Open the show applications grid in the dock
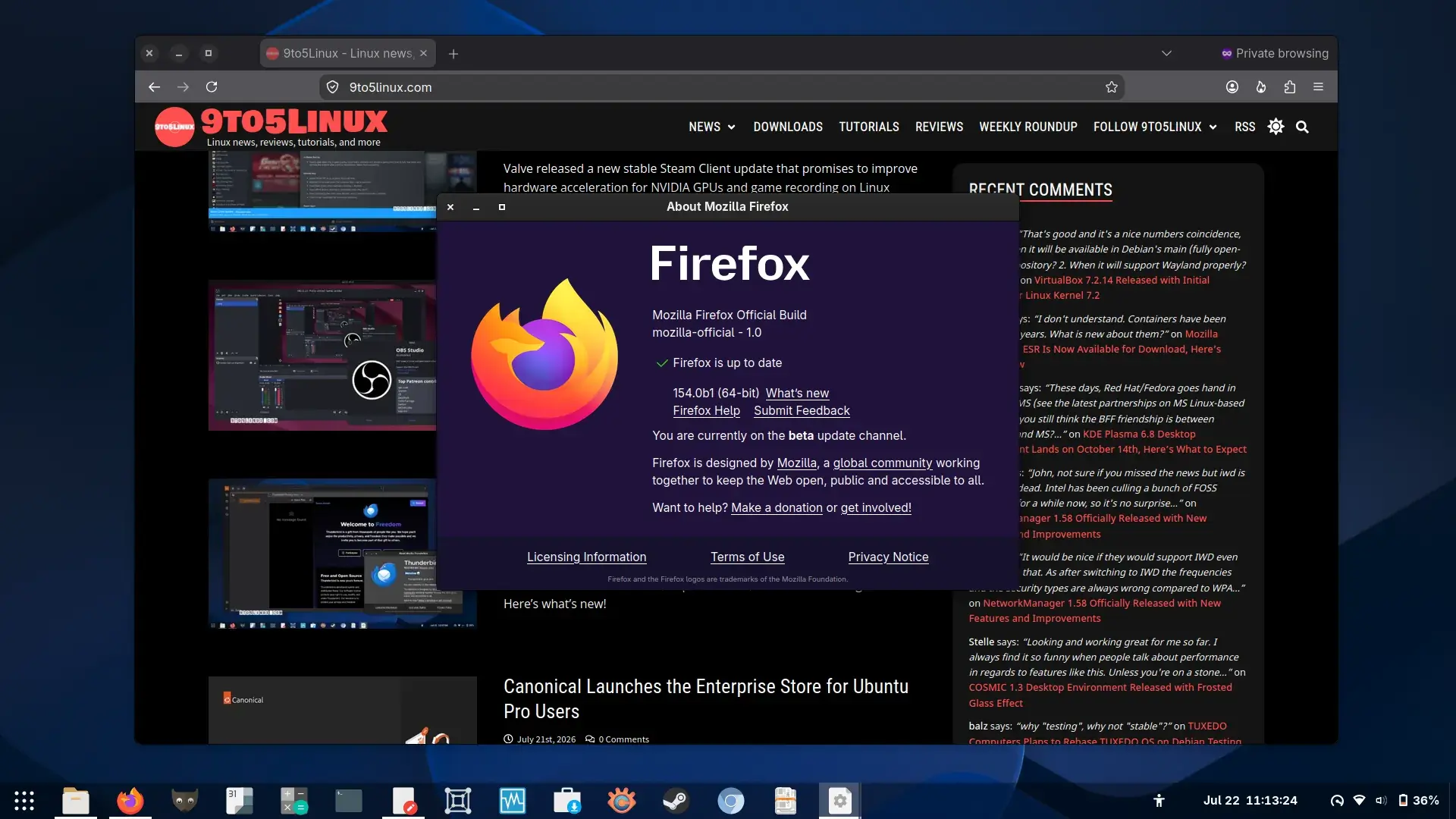The width and height of the screenshot is (1456, 819). click(x=24, y=801)
